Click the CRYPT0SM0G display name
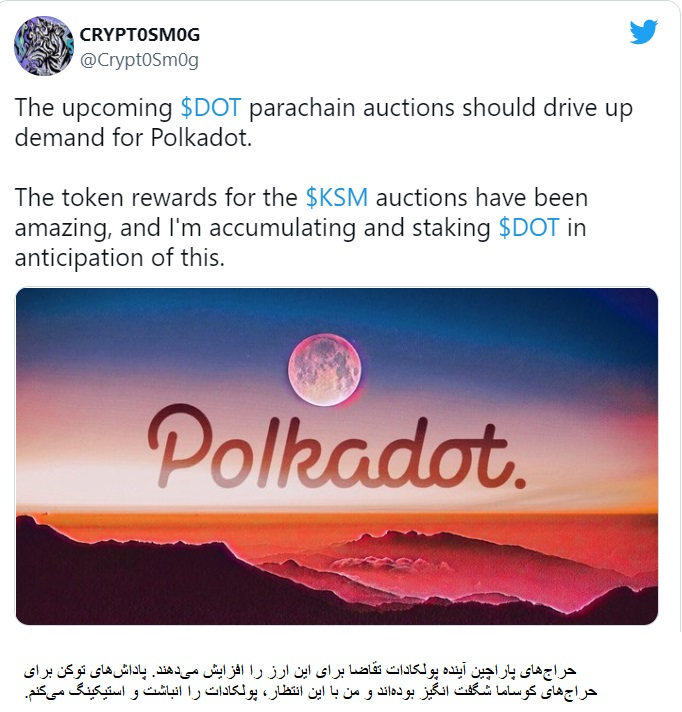Viewport: 682px width, 712px height. (140, 35)
